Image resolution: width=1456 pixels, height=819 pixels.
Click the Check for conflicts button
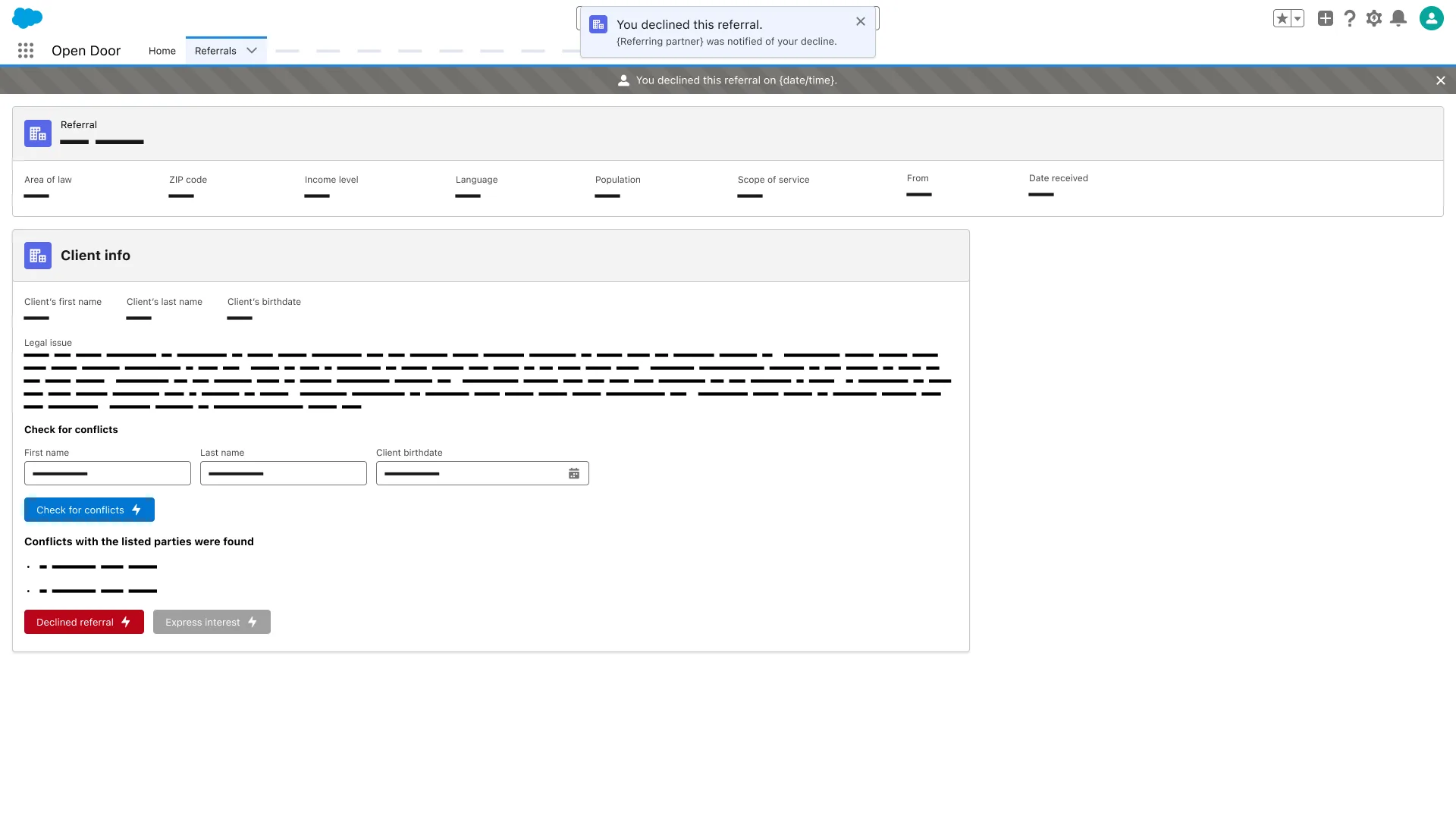(89, 510)
